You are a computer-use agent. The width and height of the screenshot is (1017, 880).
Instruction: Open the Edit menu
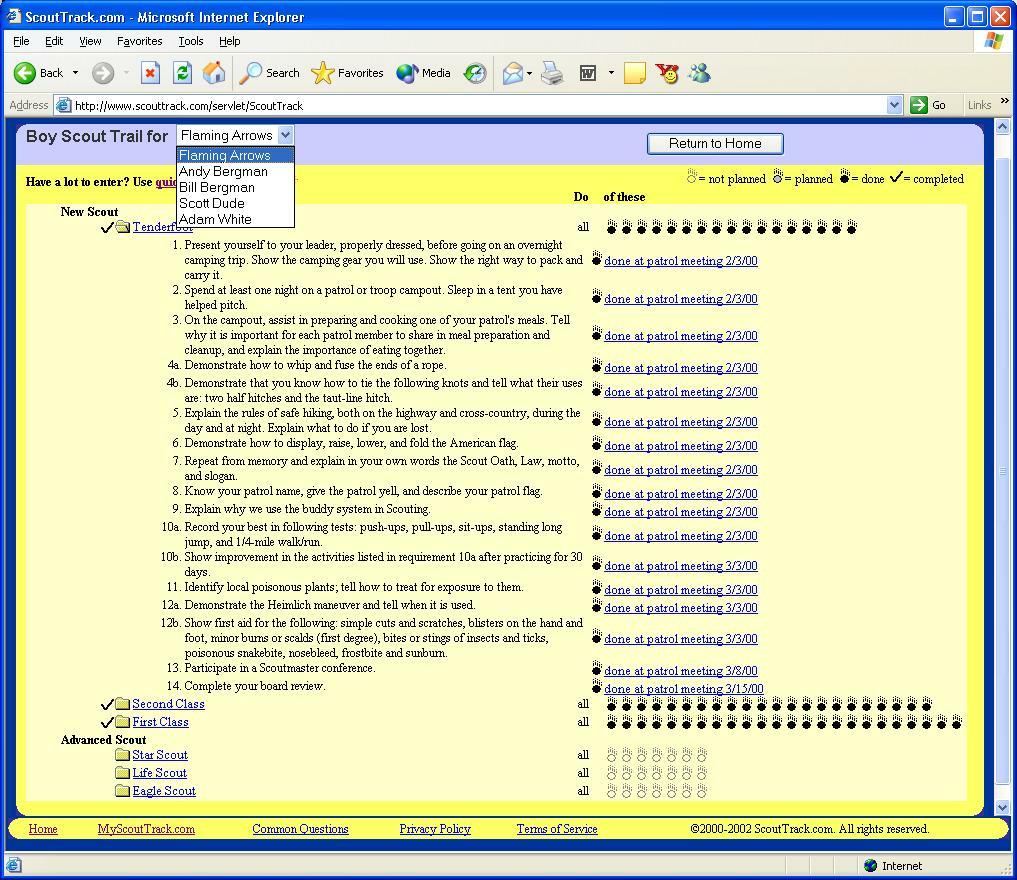click(x=54, y=41)
